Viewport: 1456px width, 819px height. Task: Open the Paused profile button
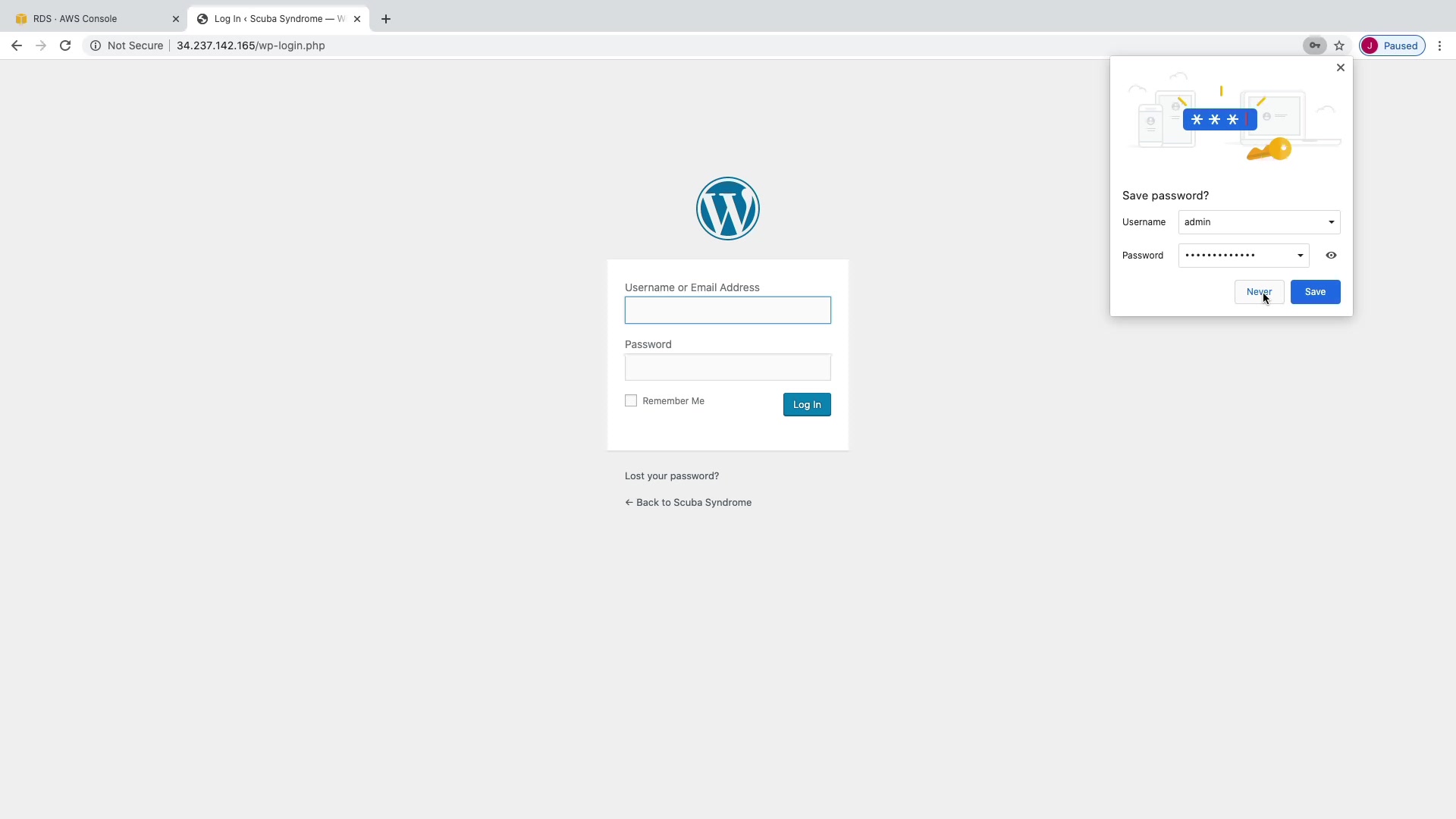tap(1392, 45)
